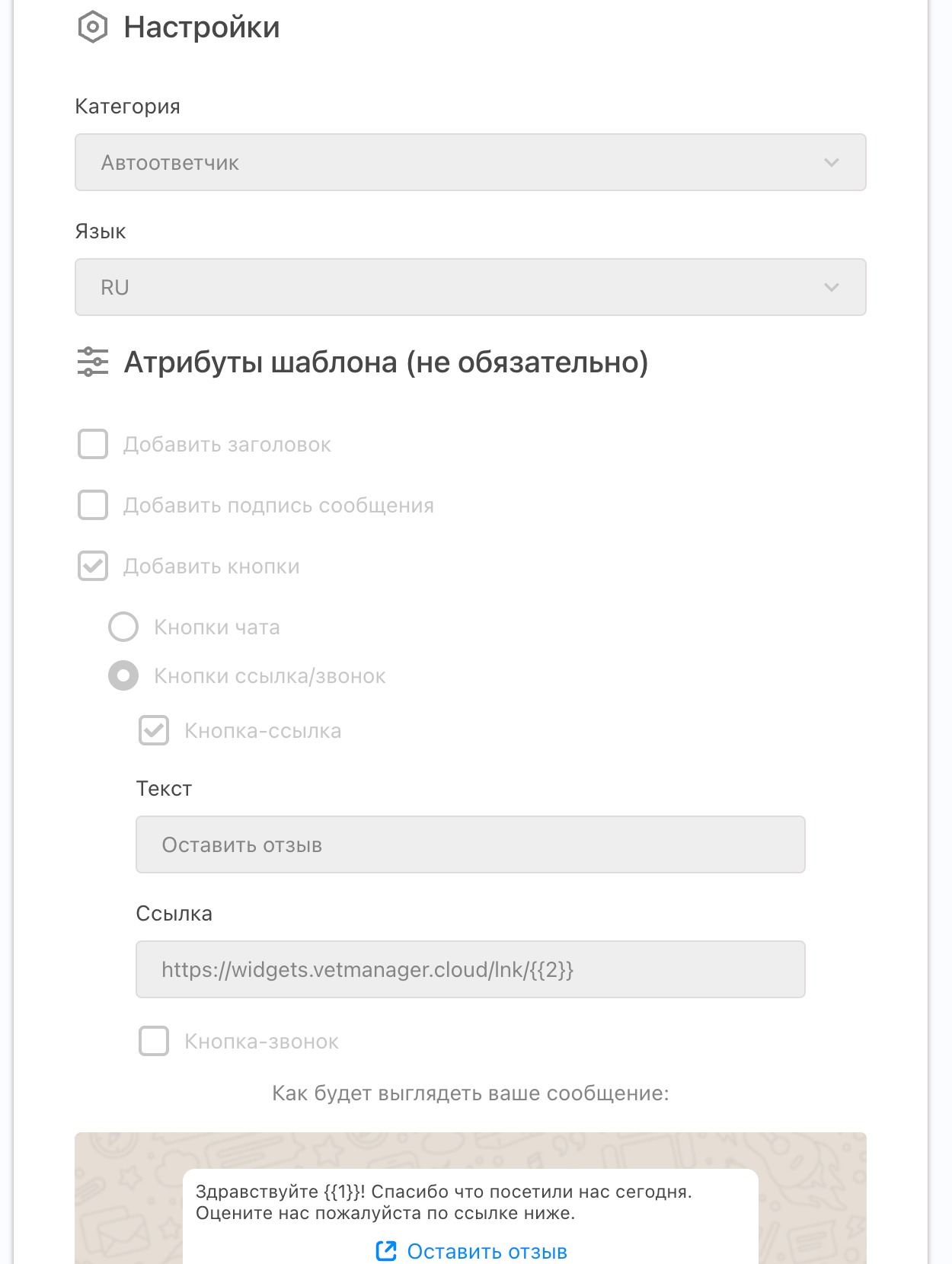The width and height of the screenshot is (952, 1264).
Task: Click the message text in the preview bubble
Action: click(x=443, y=1202)
